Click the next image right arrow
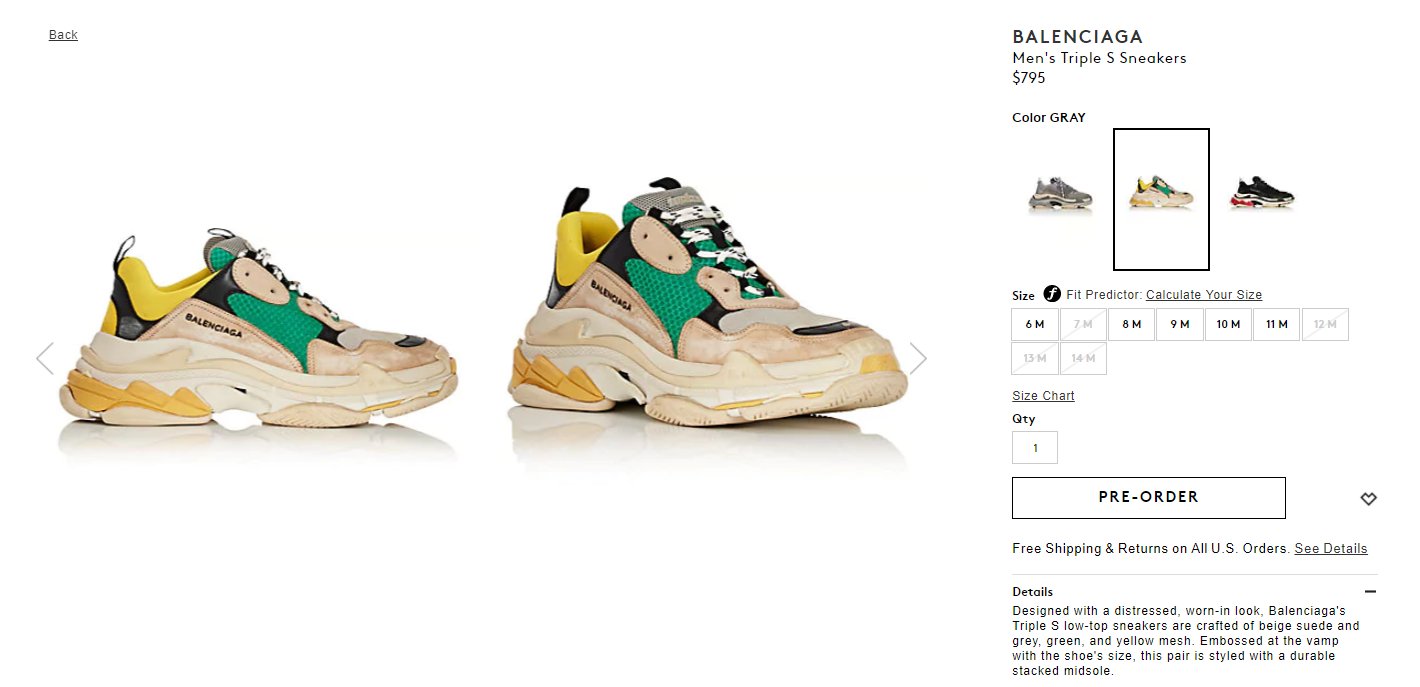 tap(918, 358)
